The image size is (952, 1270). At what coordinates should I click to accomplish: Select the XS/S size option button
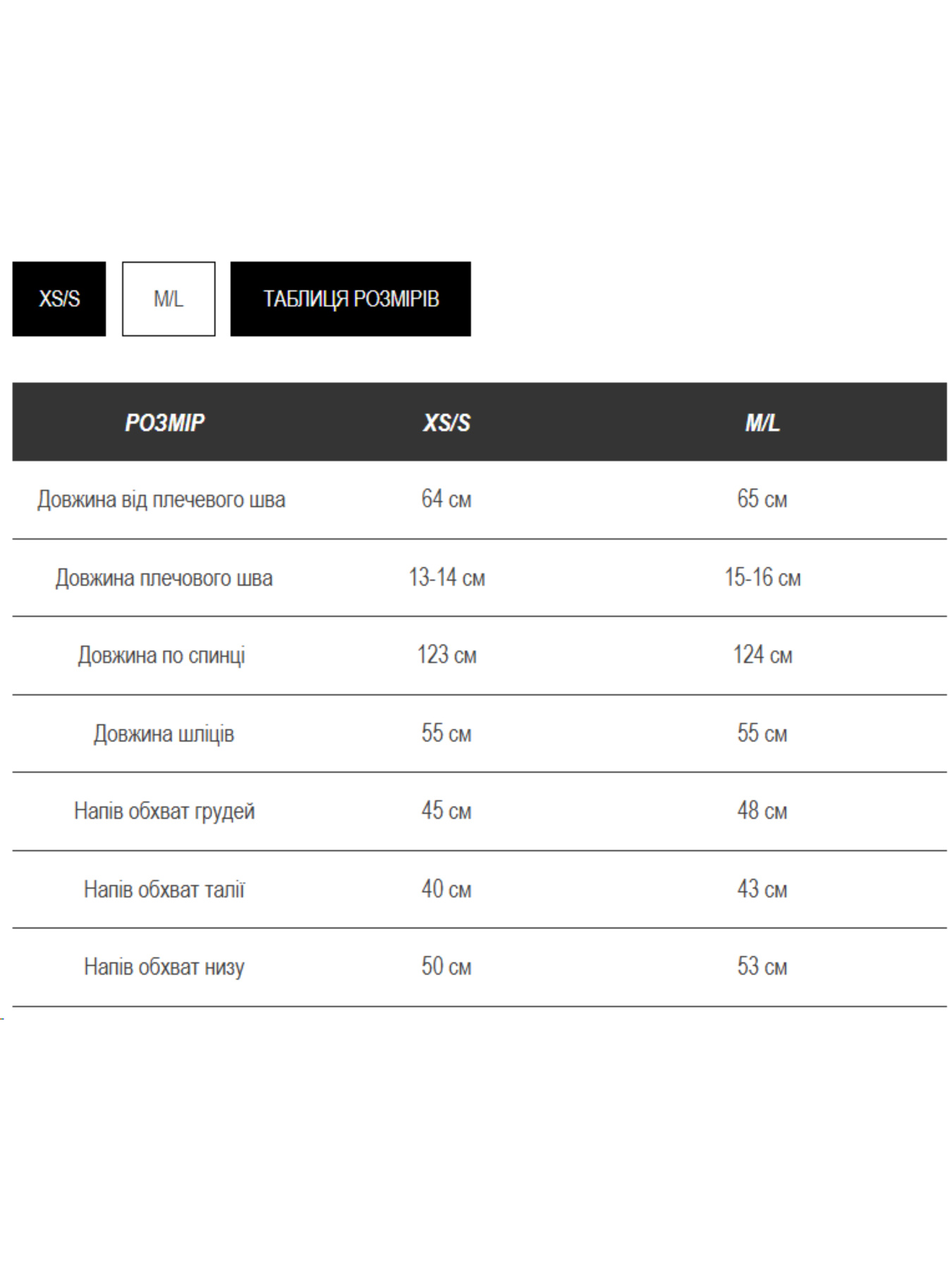coord(59,298)
